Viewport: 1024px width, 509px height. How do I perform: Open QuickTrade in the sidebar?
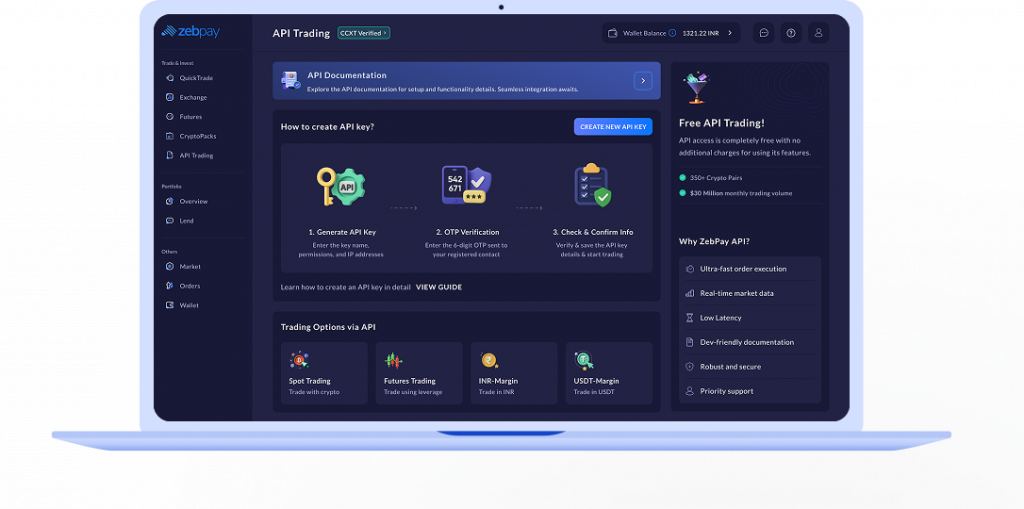coord(195,78)
